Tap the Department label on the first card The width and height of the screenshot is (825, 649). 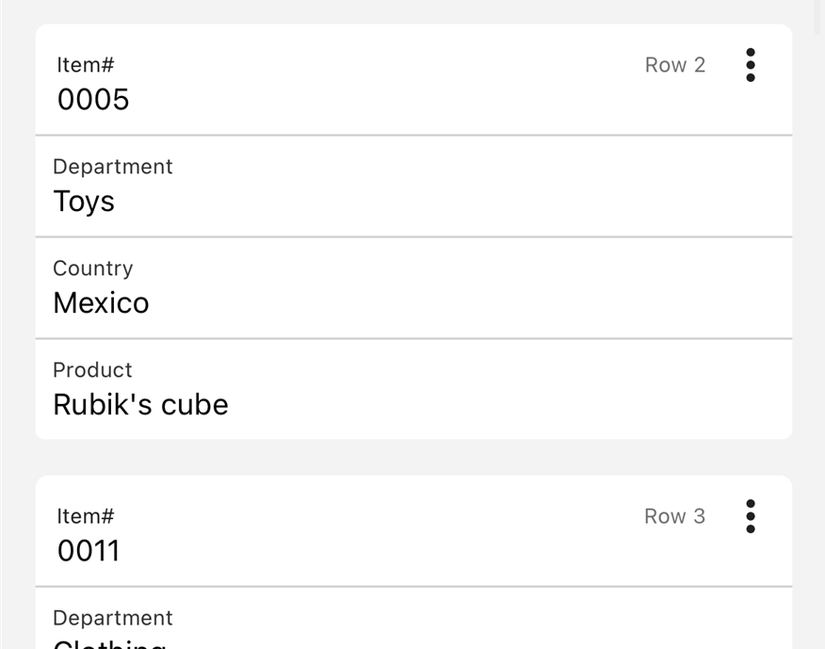pos(113,166)
